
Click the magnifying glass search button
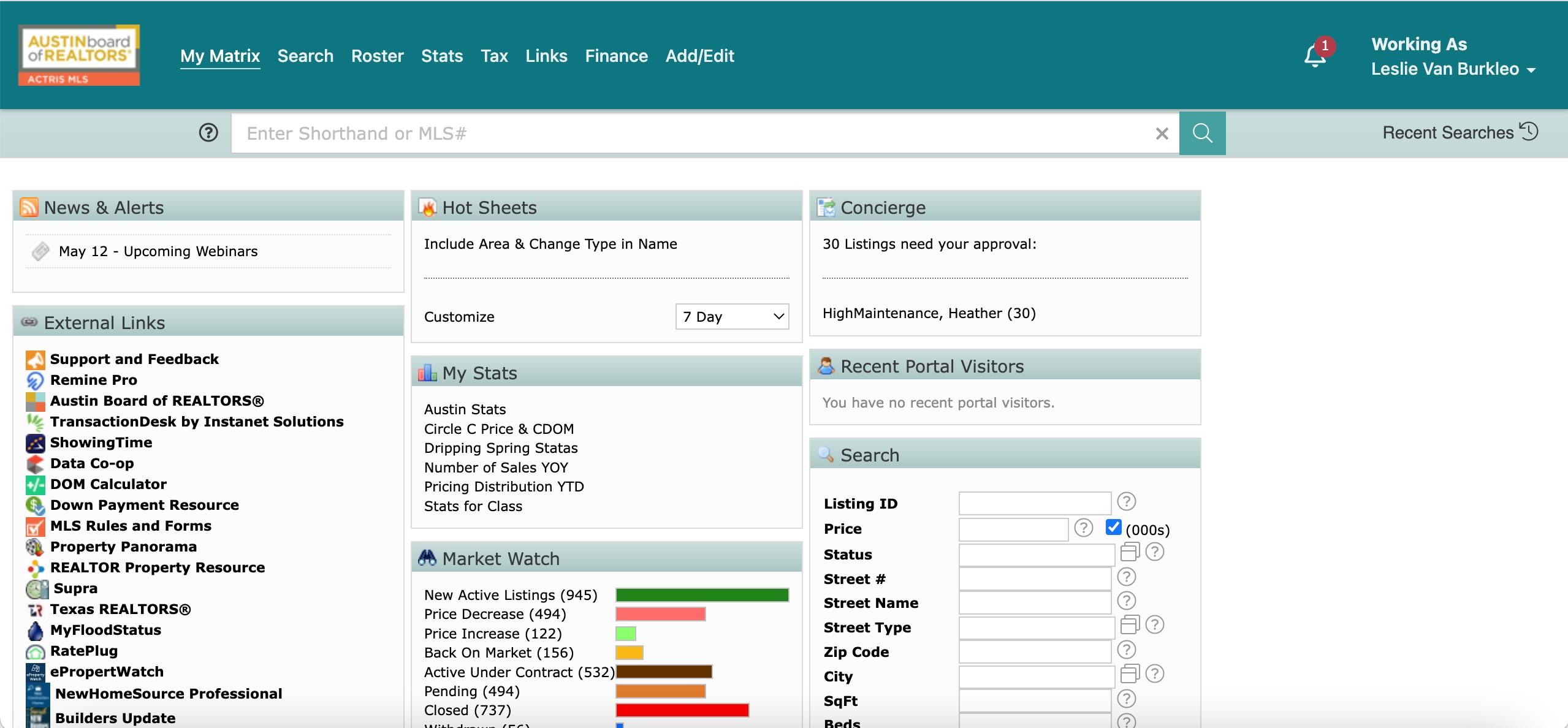tap(1202, 133)
